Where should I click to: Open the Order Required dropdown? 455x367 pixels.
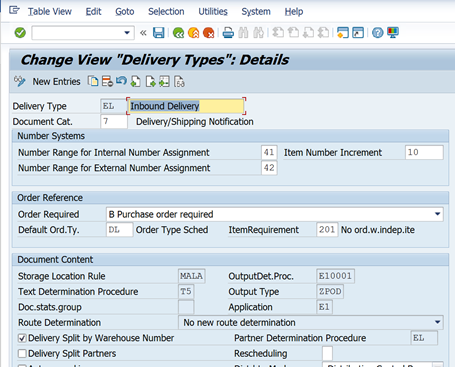tap(438, 214)
